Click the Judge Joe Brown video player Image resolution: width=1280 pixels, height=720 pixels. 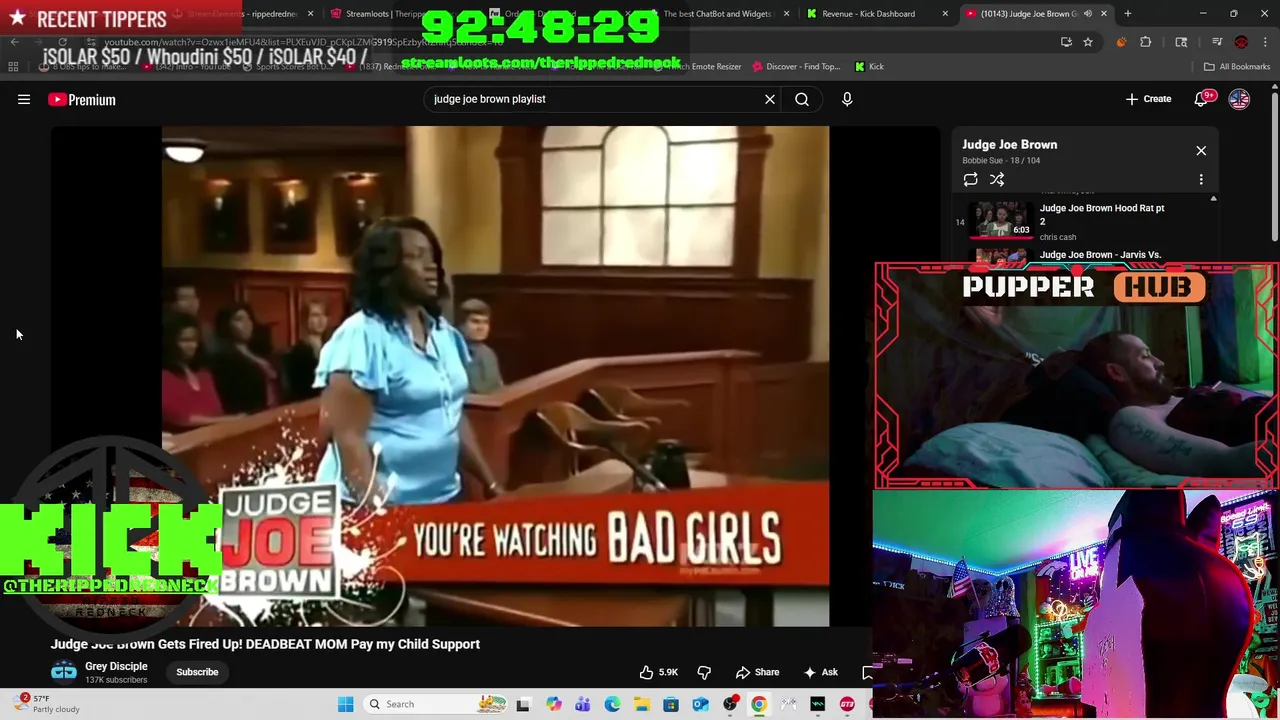click(x=495, y=376)
